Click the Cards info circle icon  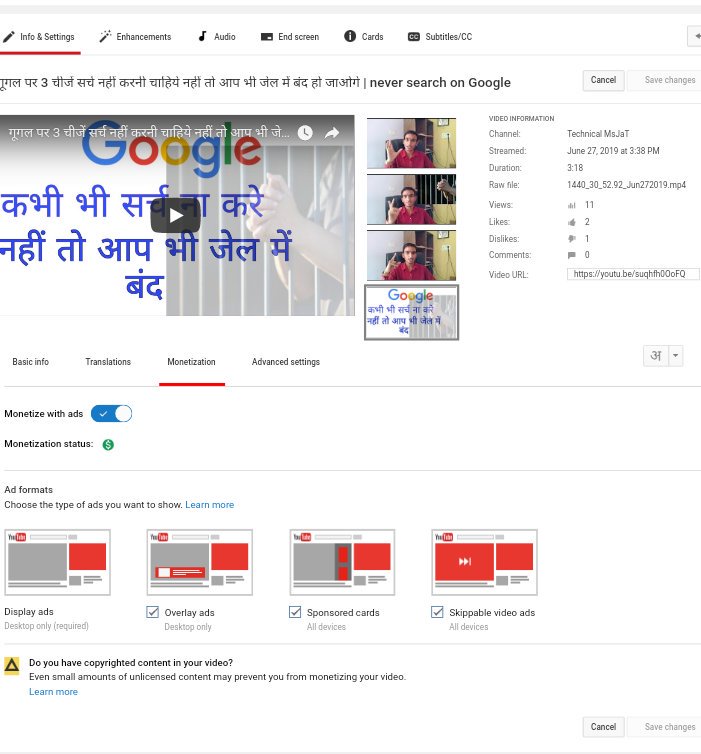click(x=350, y=37)
